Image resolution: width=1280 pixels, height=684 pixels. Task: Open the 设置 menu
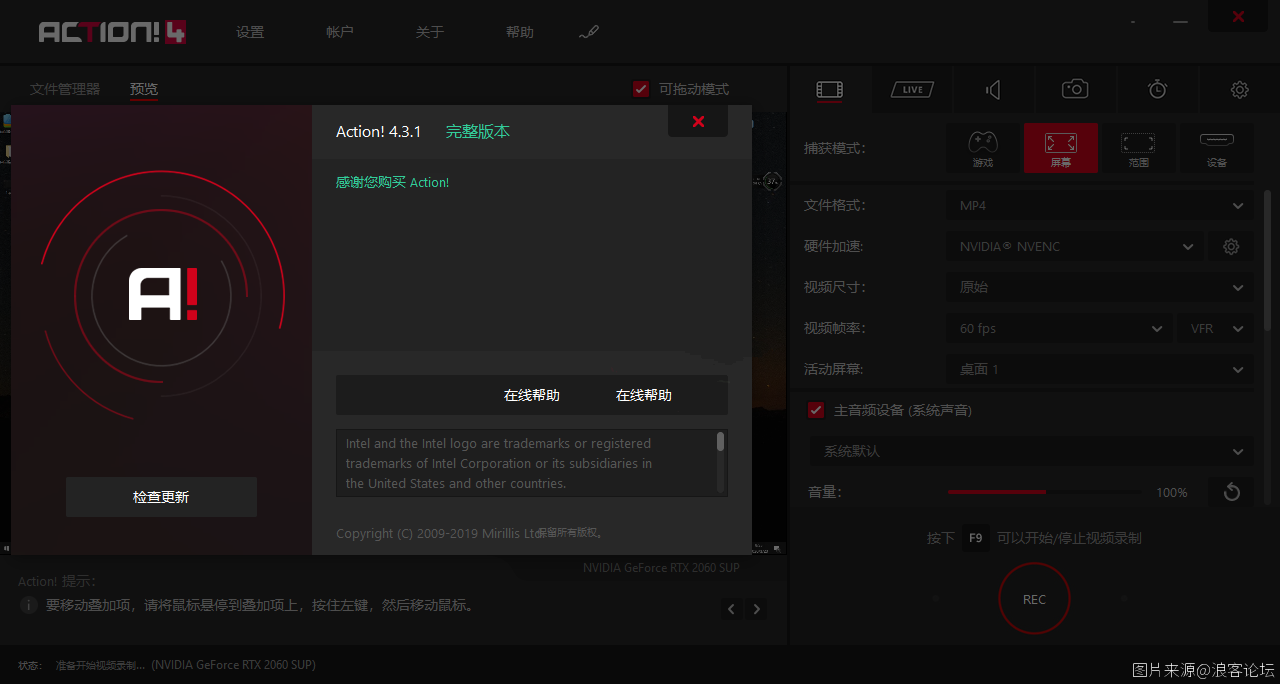coord(250,32)
